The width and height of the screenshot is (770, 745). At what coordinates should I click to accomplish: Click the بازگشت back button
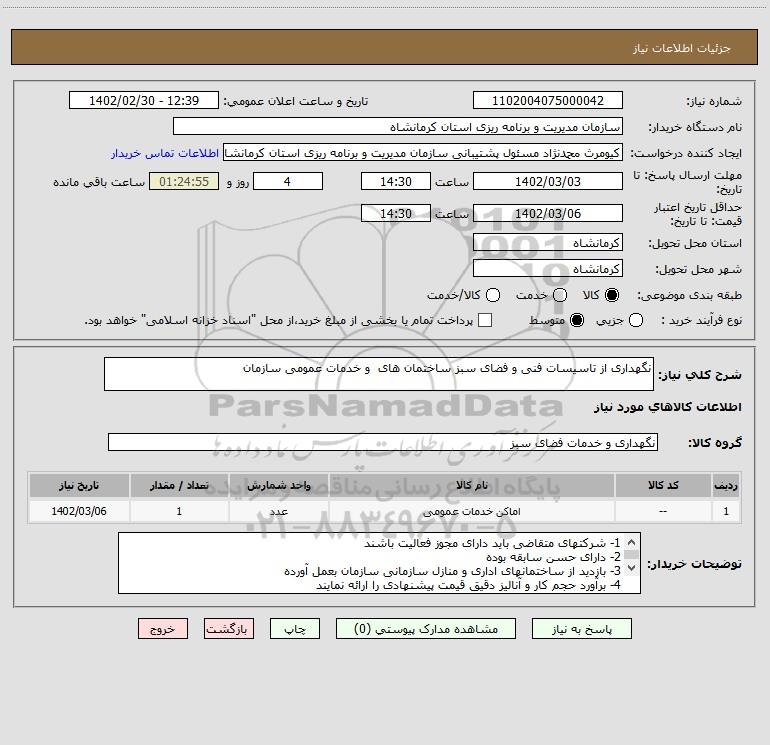click(229, 629)
